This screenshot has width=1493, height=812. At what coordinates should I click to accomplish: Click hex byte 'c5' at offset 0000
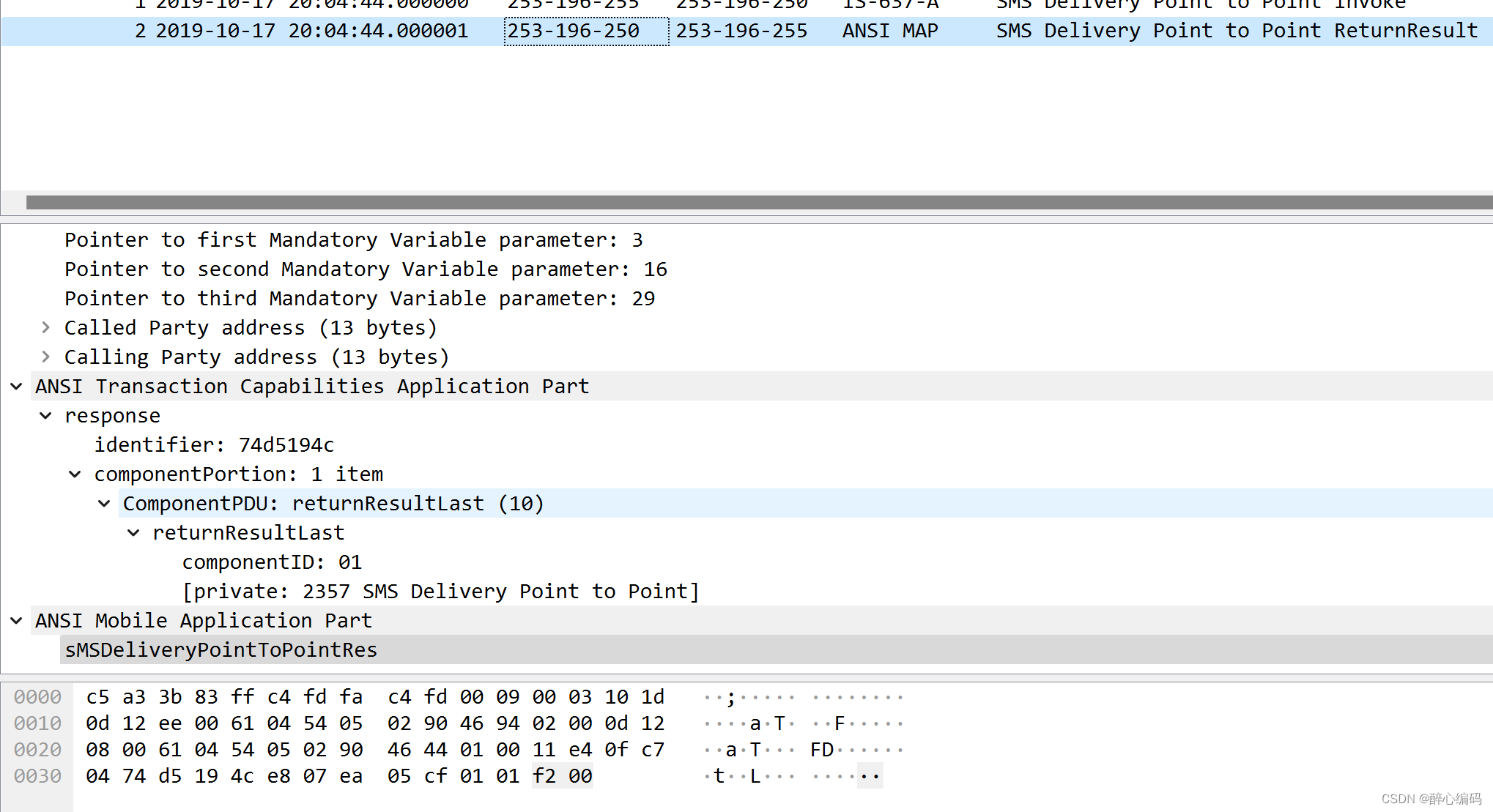tap(97, 696)
